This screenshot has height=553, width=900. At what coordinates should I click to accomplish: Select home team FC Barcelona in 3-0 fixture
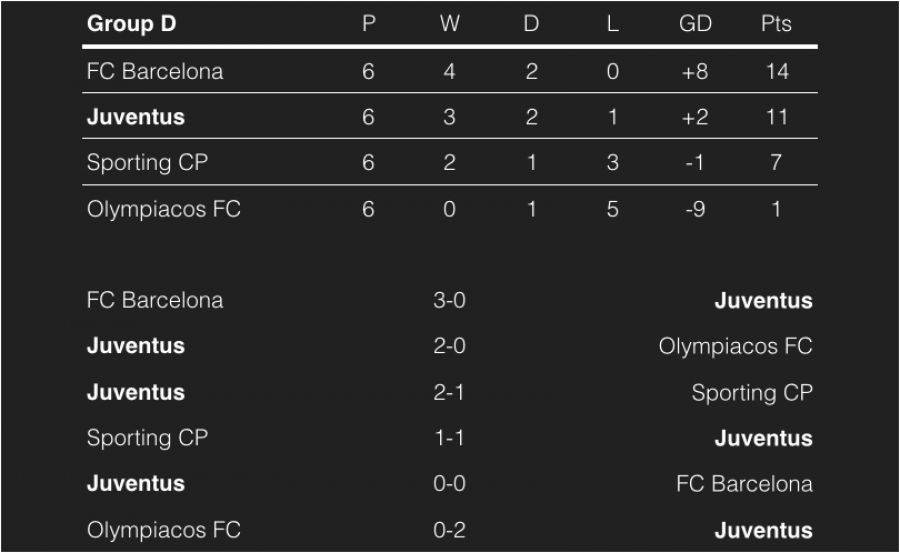click(155, 300)
